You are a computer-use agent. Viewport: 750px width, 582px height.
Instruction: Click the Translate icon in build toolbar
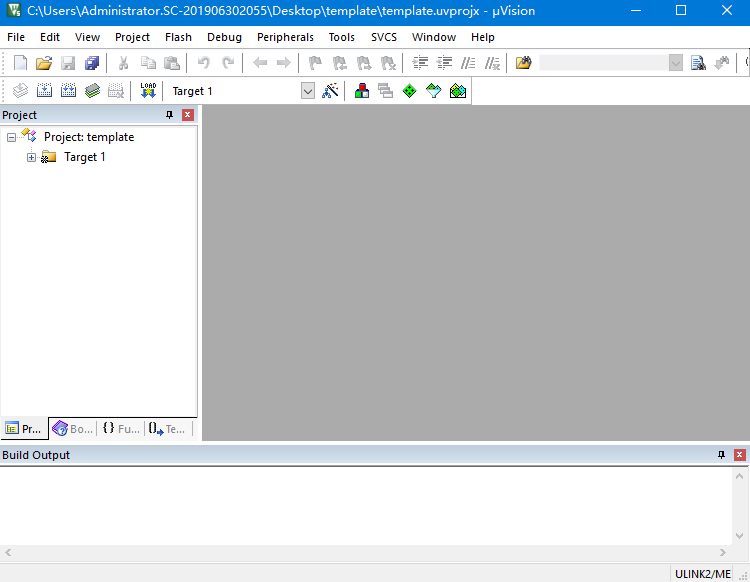pyautogui.click(x=20, y=90)
